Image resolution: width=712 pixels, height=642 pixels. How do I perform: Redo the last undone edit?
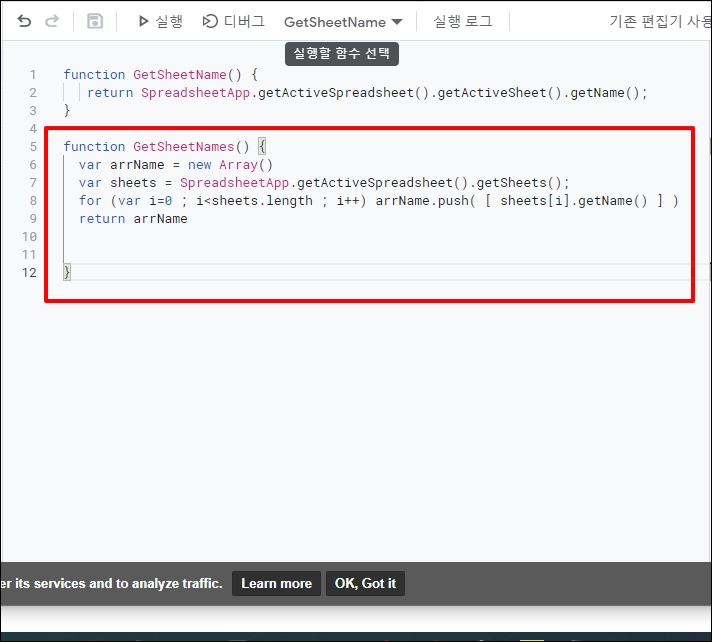pos(52,21)
